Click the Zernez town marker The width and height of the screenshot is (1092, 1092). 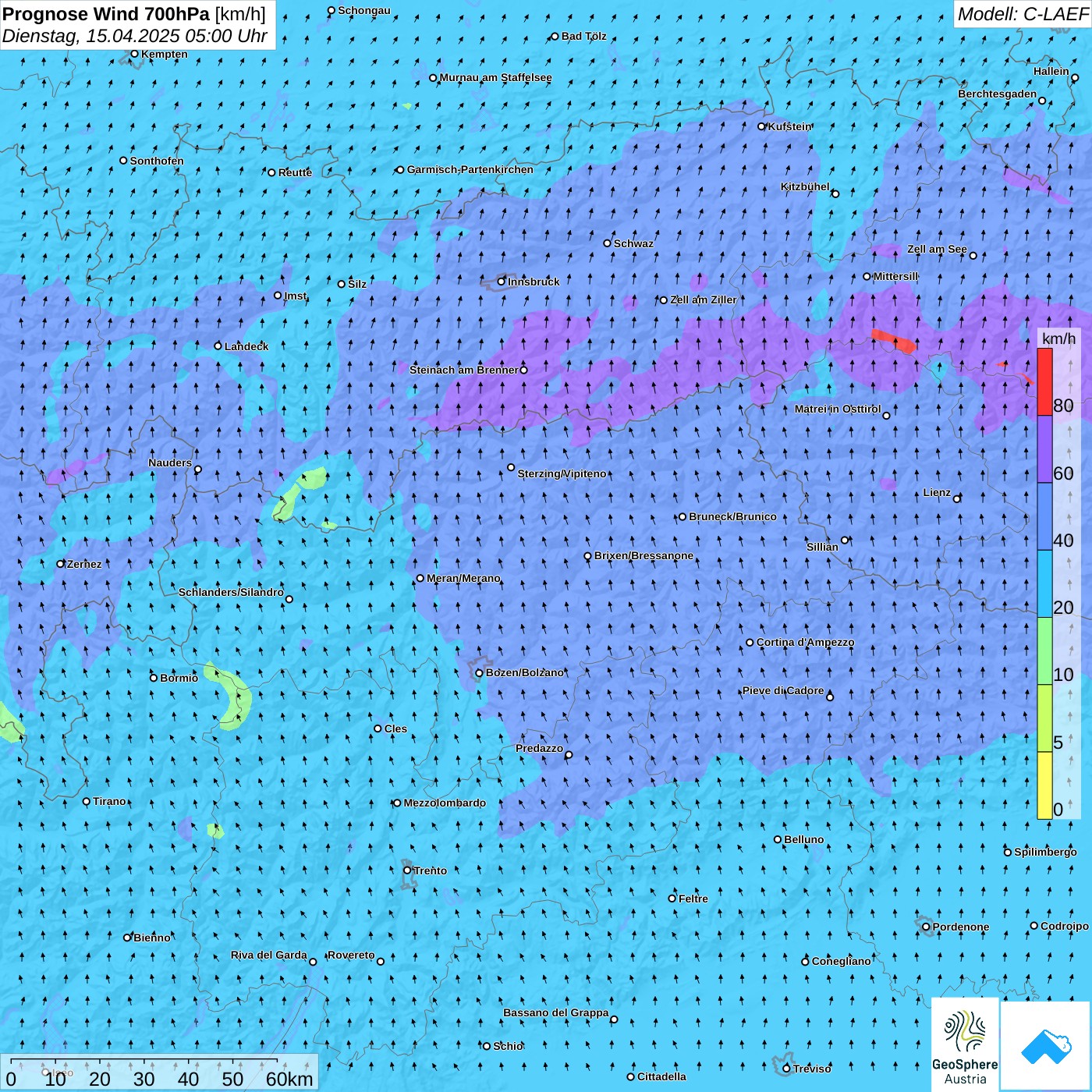(x=60, y=564)
